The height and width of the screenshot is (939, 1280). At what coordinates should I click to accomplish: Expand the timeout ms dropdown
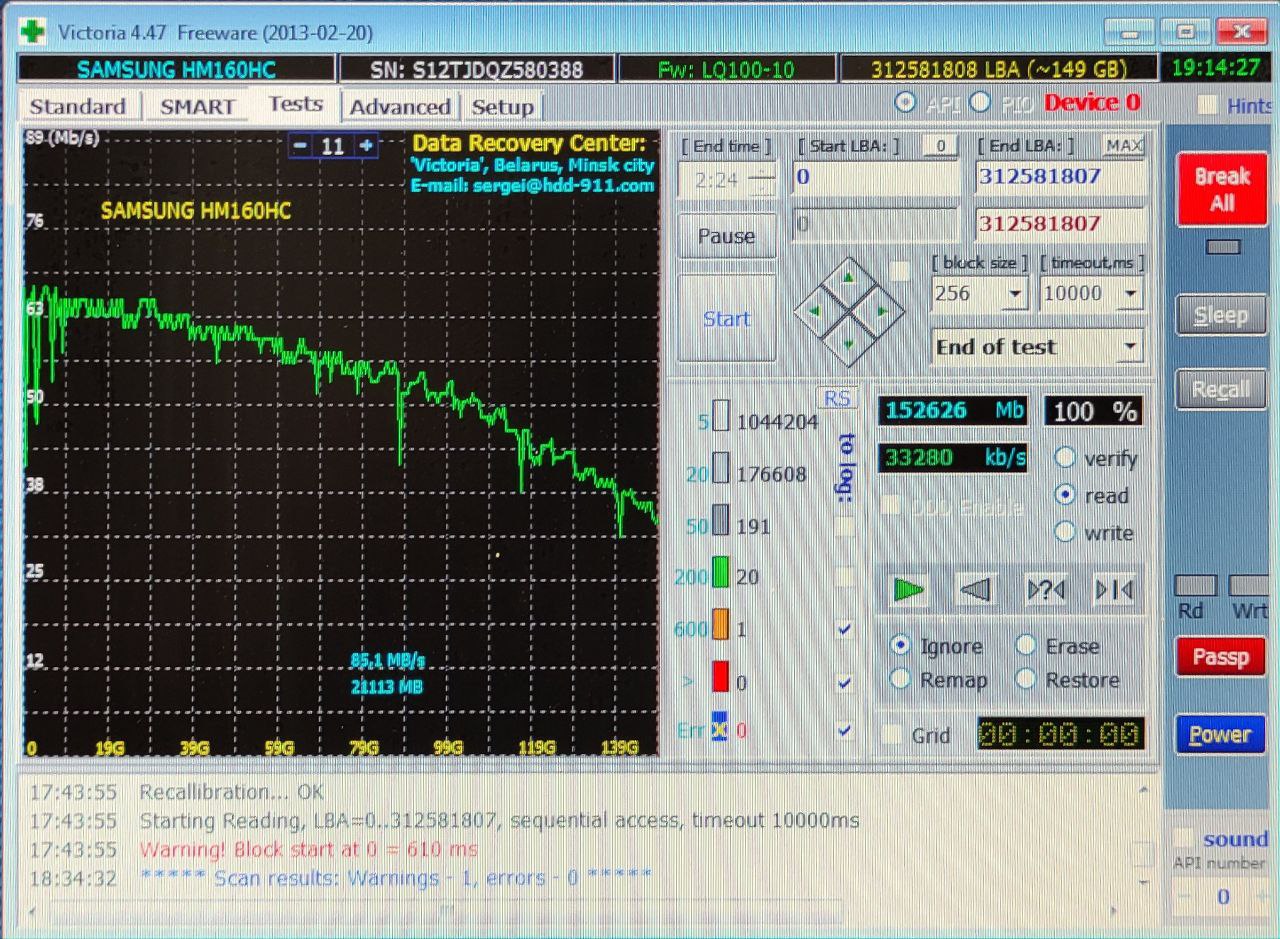coord(1130,294)
